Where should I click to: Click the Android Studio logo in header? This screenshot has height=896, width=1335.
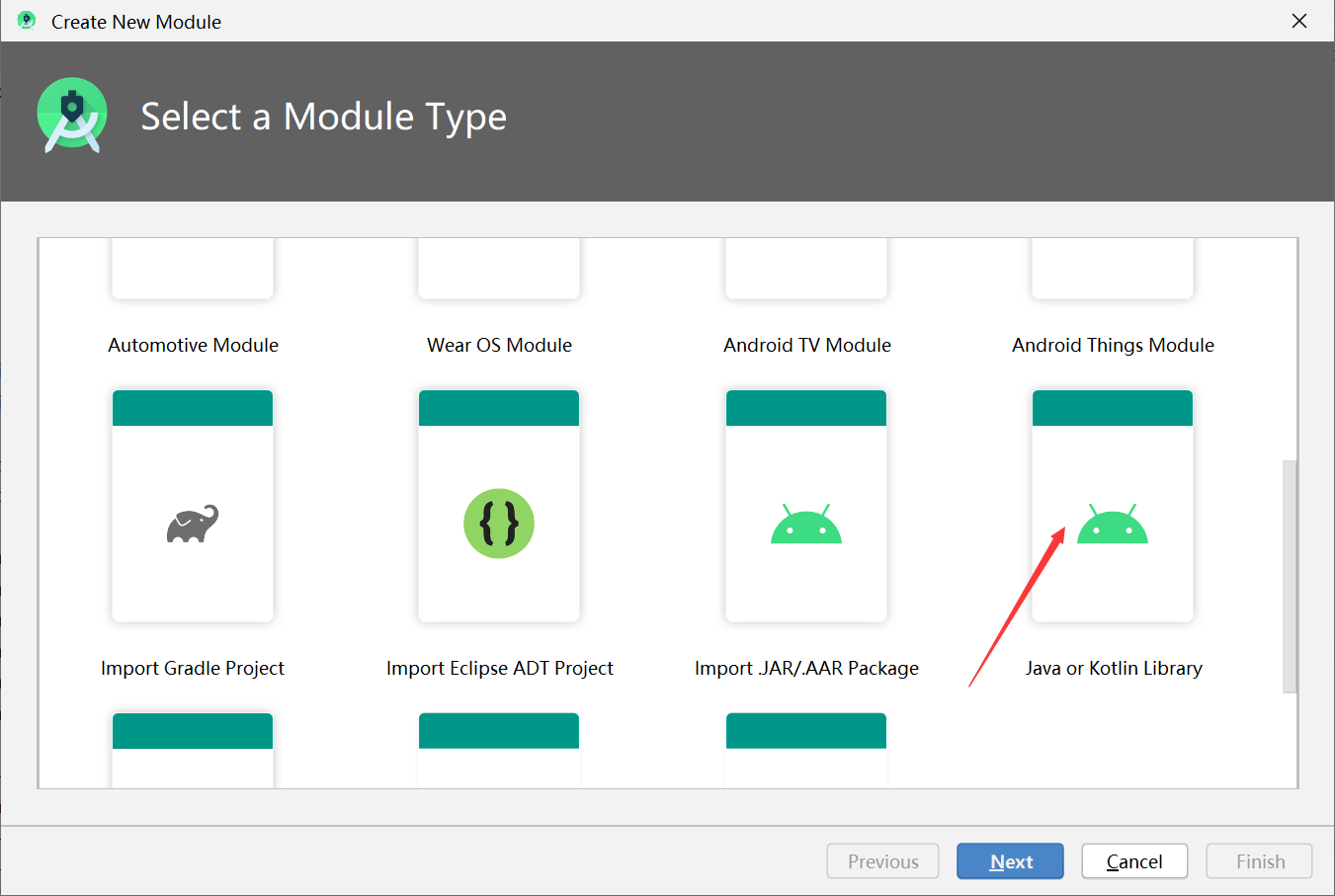pos(72,116)
